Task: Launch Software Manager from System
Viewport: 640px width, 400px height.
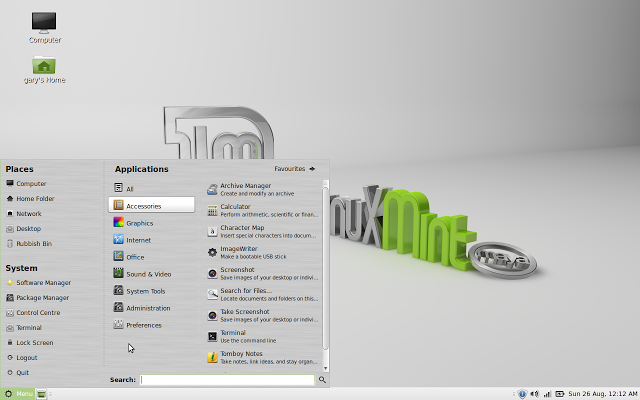Action: [38, 282]
